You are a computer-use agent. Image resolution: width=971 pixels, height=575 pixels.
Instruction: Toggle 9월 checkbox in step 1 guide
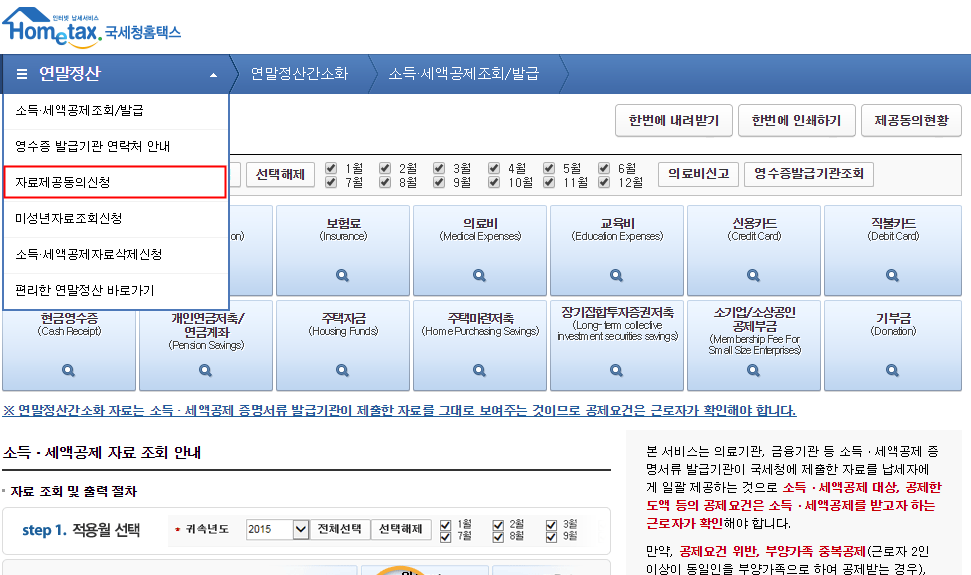tap(551, 537)
